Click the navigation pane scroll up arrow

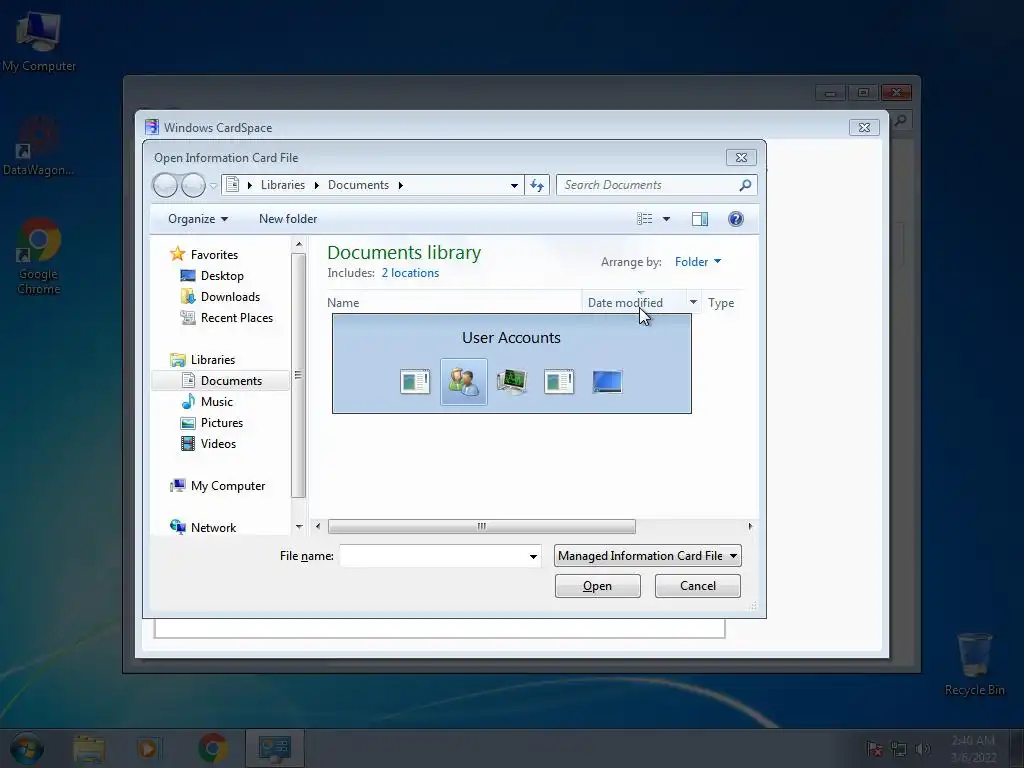coord(298,244)
